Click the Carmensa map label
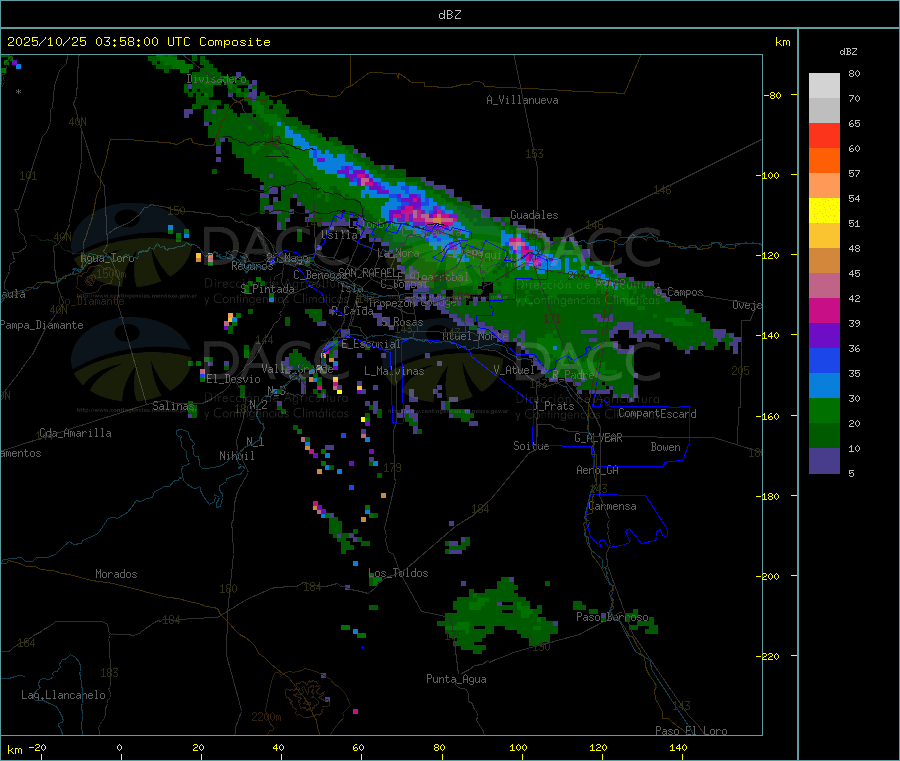This screenshot has height=761, width=900. 612,506
